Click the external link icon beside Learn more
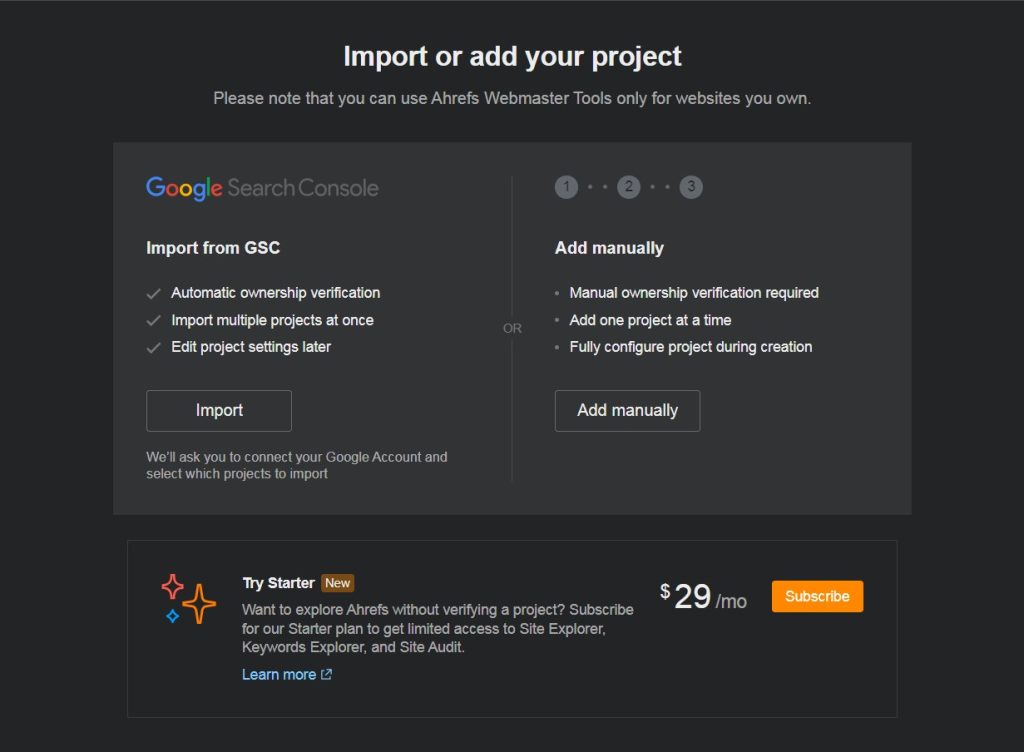 (326, 675)
